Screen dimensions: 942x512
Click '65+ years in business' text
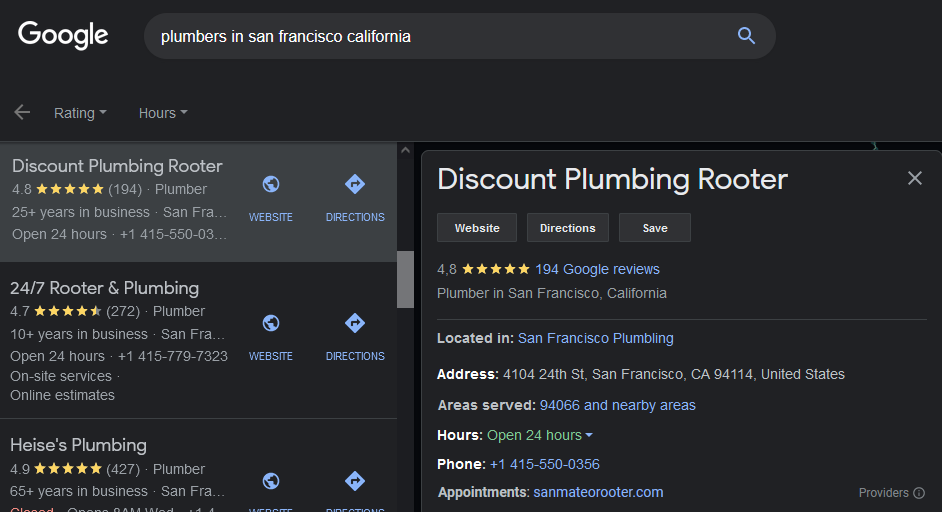[79, 491]
